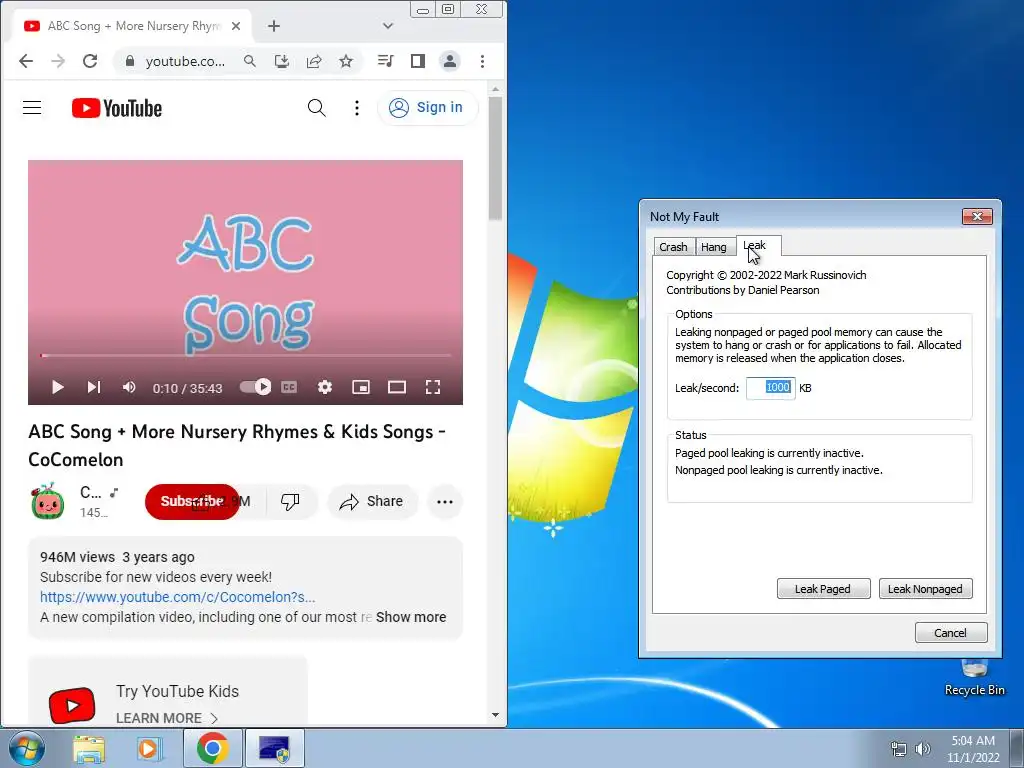Image resolution: width=1024 pixels, height=768 pixels.
Task: Toggle Chrome side panel icon
Action: [x=418, y=61]
